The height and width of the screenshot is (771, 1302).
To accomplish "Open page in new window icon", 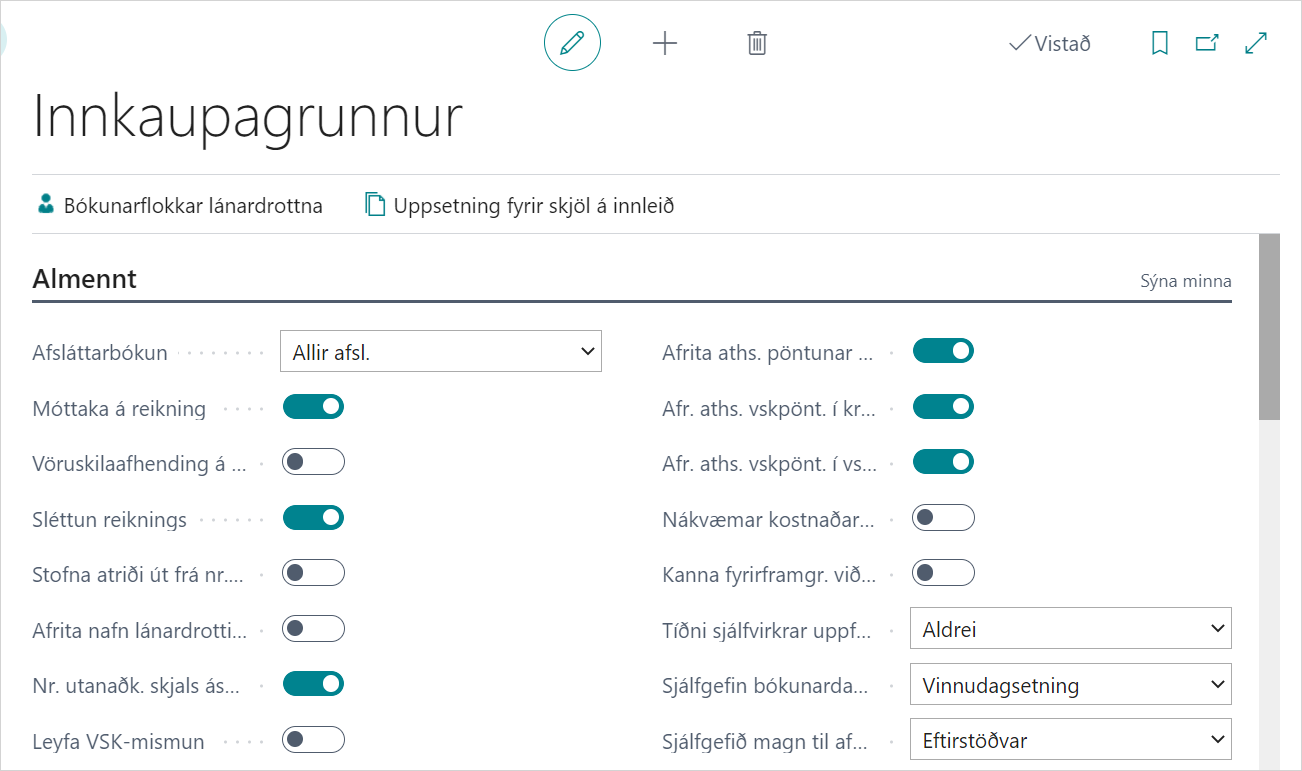I will (1207, 43).
